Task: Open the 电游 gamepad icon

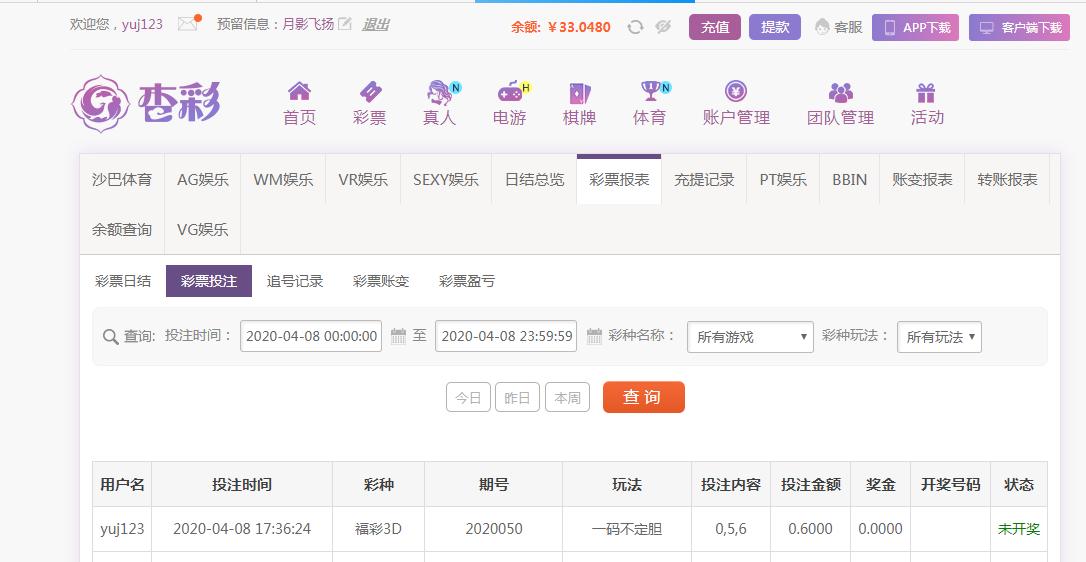Action: [510, 92]
